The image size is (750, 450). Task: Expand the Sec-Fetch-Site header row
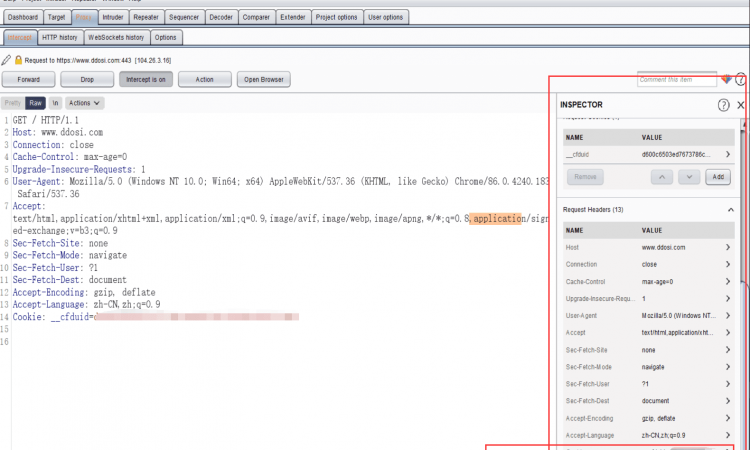point(728,350)
